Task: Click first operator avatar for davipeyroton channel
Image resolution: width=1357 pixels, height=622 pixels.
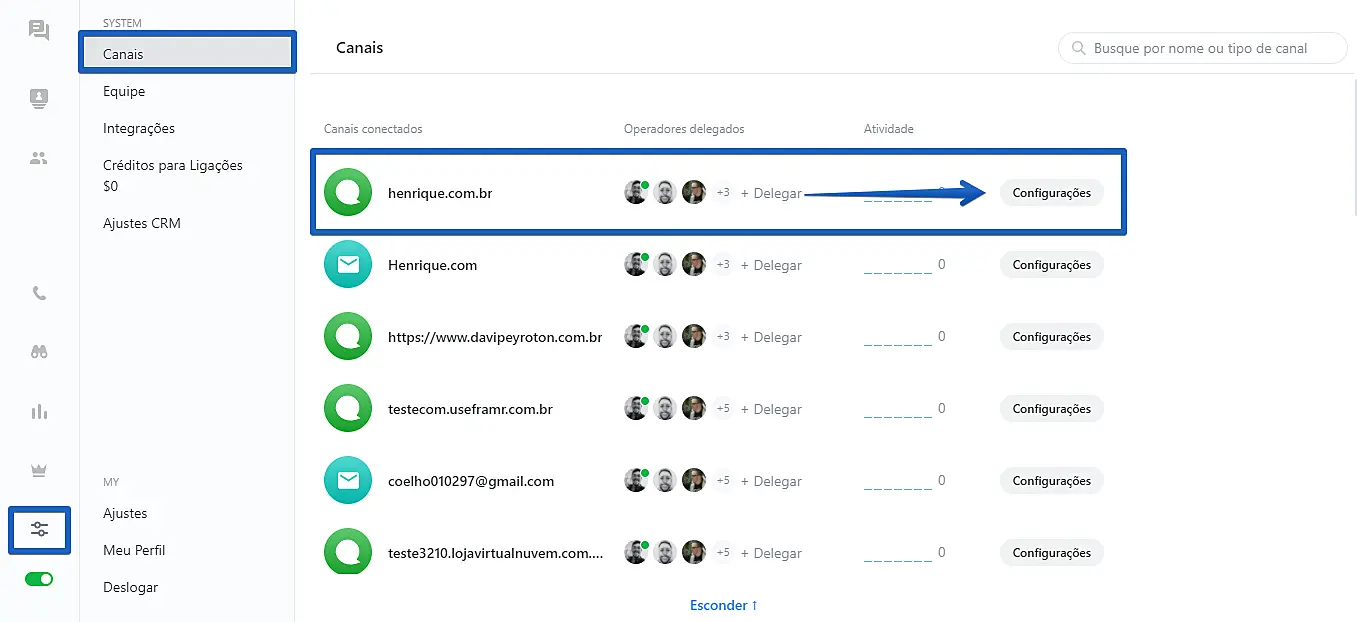Action: 636,337
